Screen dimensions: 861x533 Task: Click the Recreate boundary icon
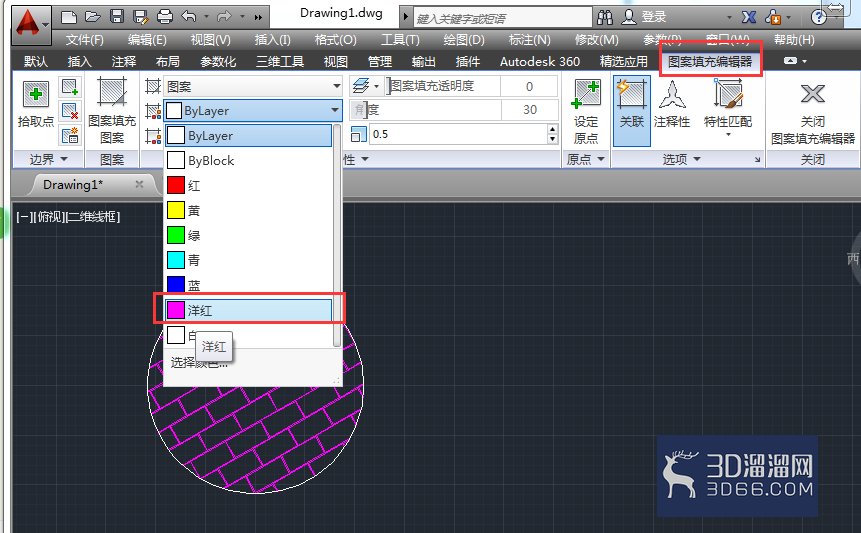70,135
